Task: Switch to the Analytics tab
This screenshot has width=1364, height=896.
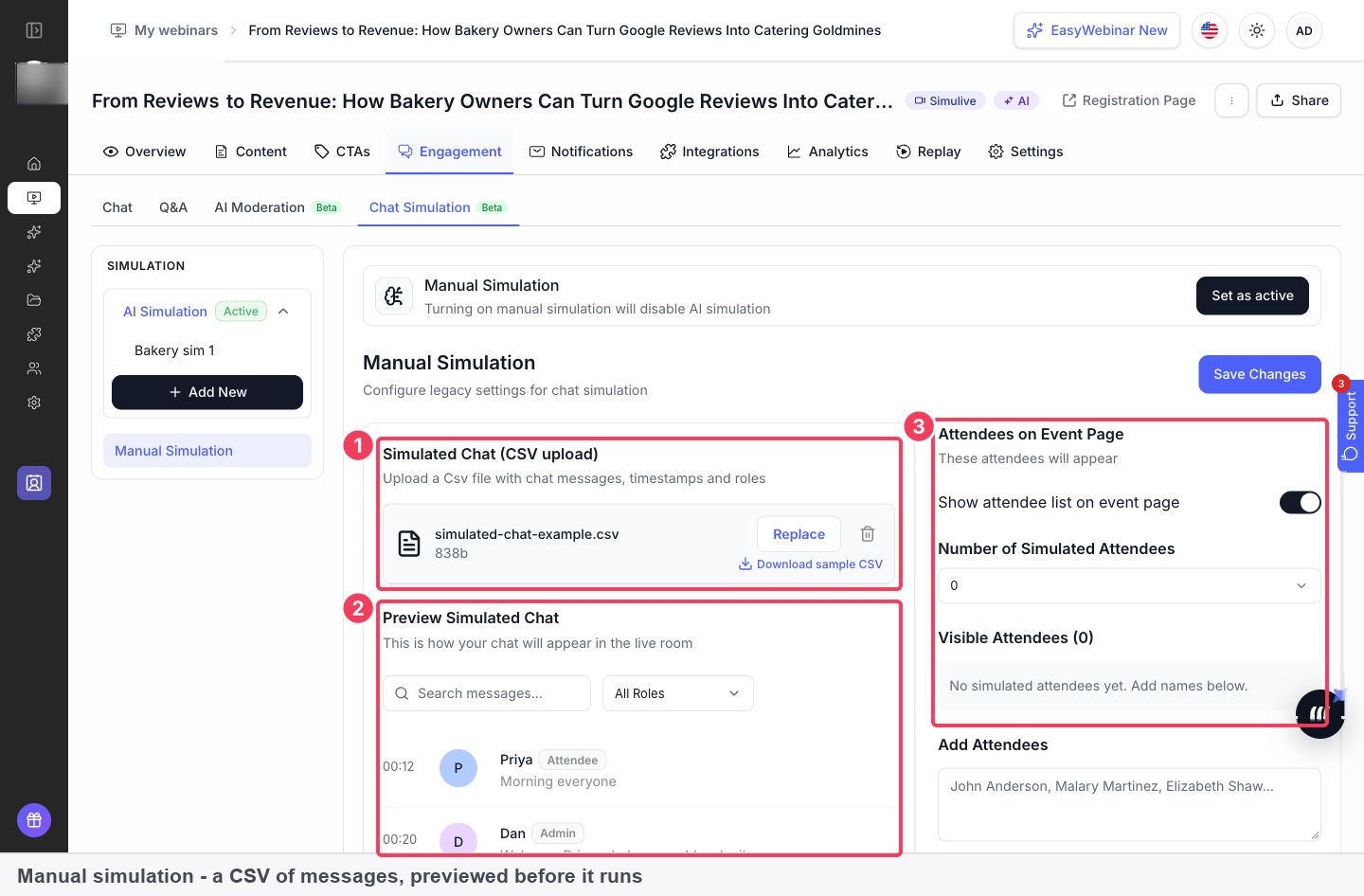Action: click(828, 152)
